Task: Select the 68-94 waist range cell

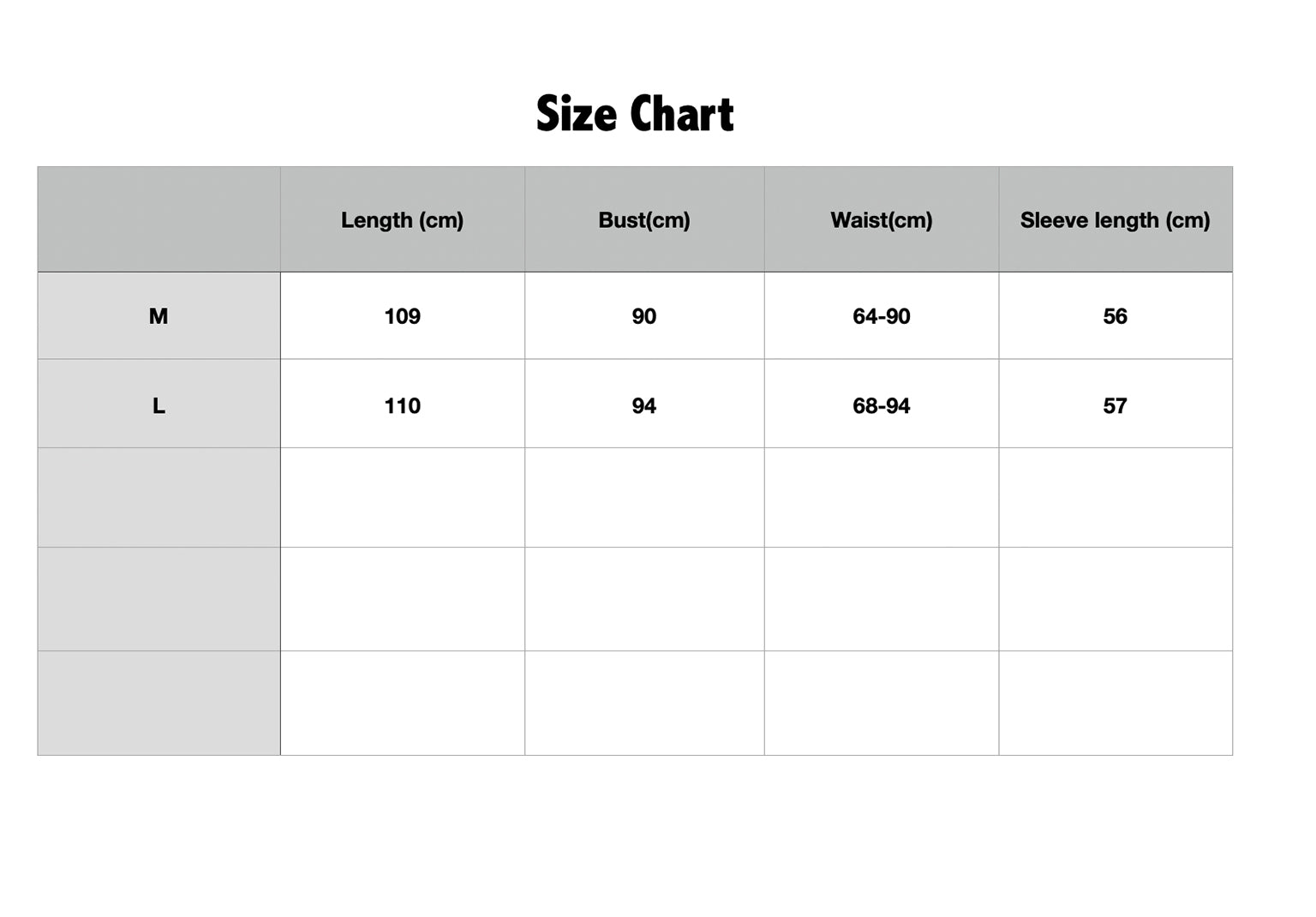Action: tap(881, 405)
